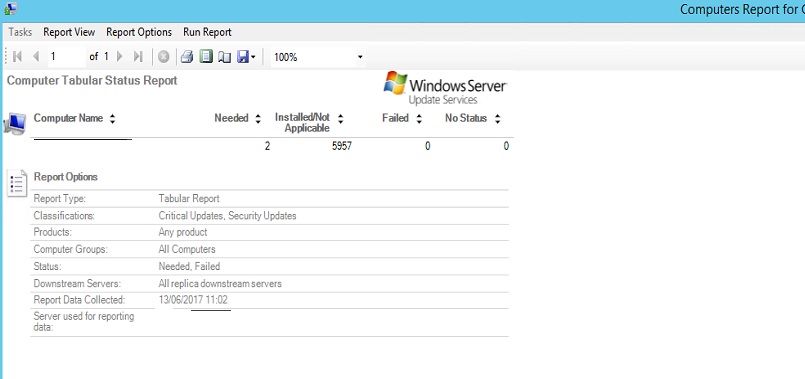Go to the first page of report

point(17,57)
